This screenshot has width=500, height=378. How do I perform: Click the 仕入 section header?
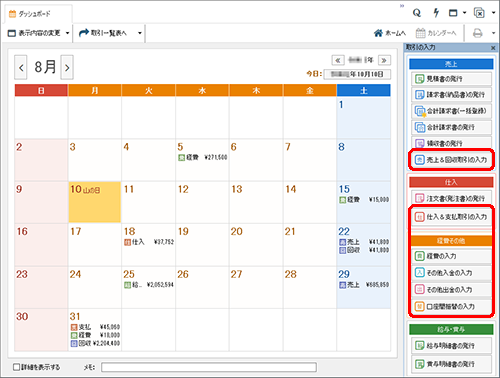[x=451, y=182]
